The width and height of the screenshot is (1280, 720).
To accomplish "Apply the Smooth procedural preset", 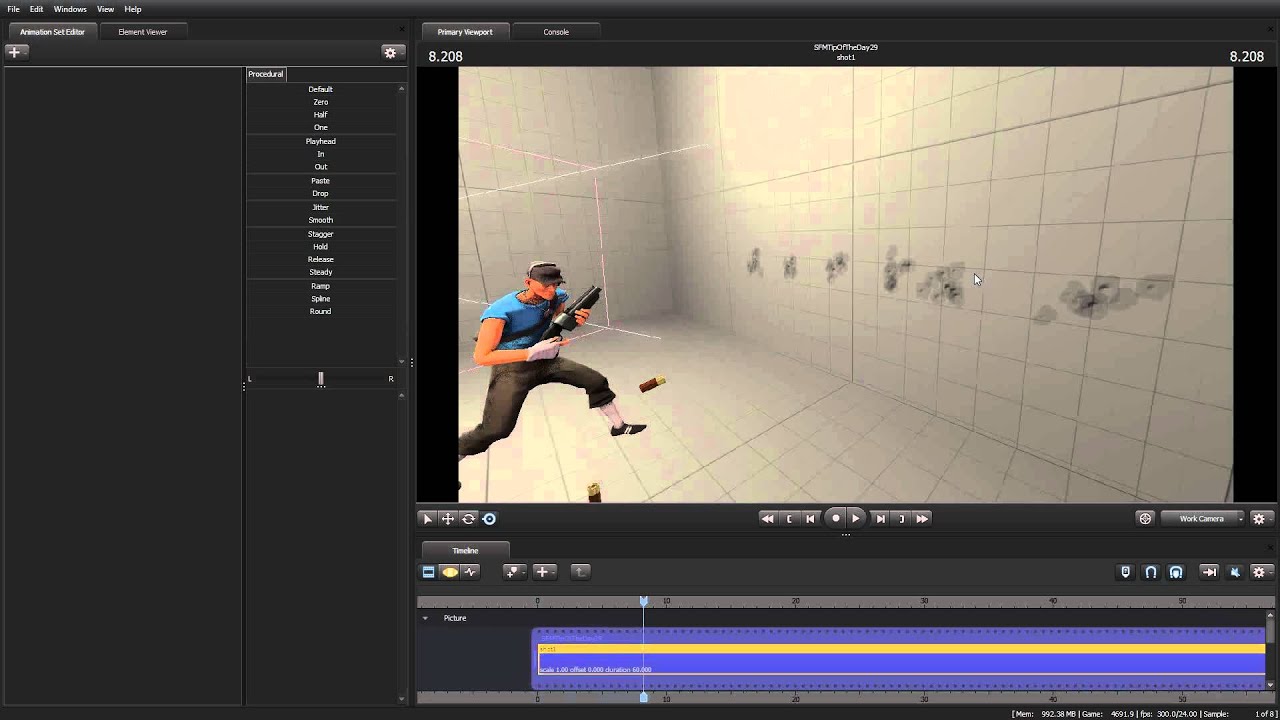I will coord(320,220).
